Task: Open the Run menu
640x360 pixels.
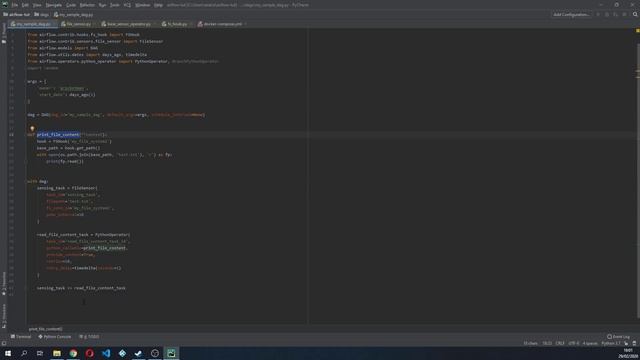Action: coord(102,5)
